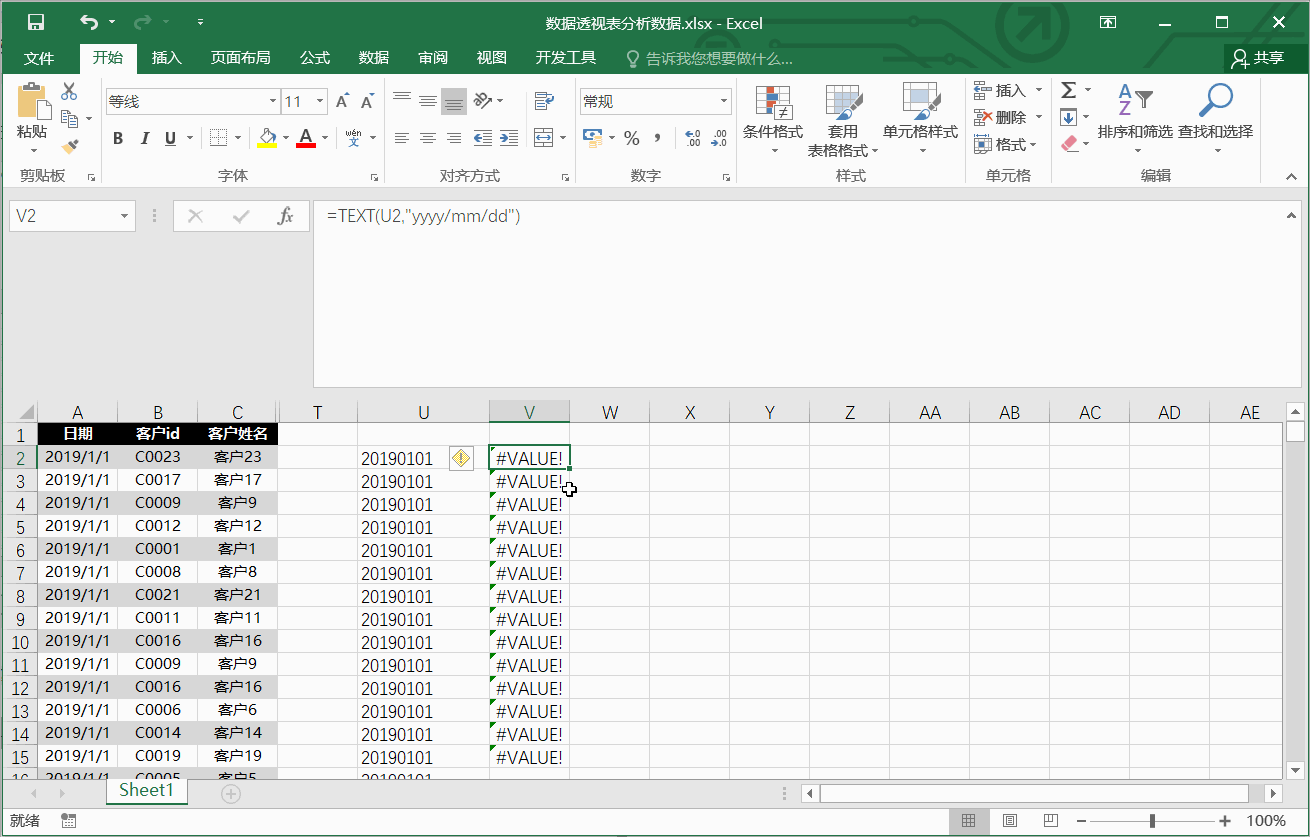Toggle Wrap Text
Viewport: 1310px width, 837px height.
tap(544, 101)
